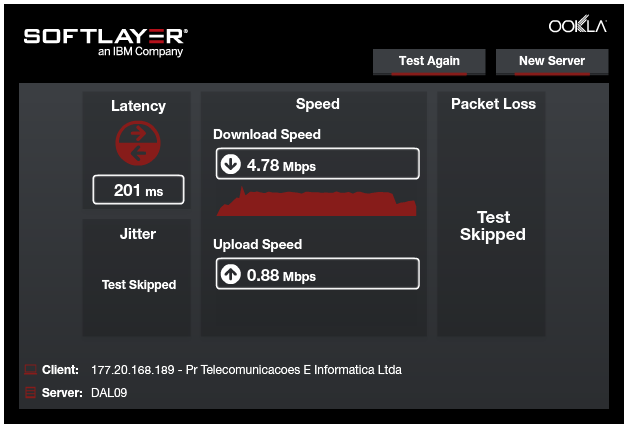Click the Test Again button
The height and width of the screenshot is (430, 628).
click(x=429, y=61)
